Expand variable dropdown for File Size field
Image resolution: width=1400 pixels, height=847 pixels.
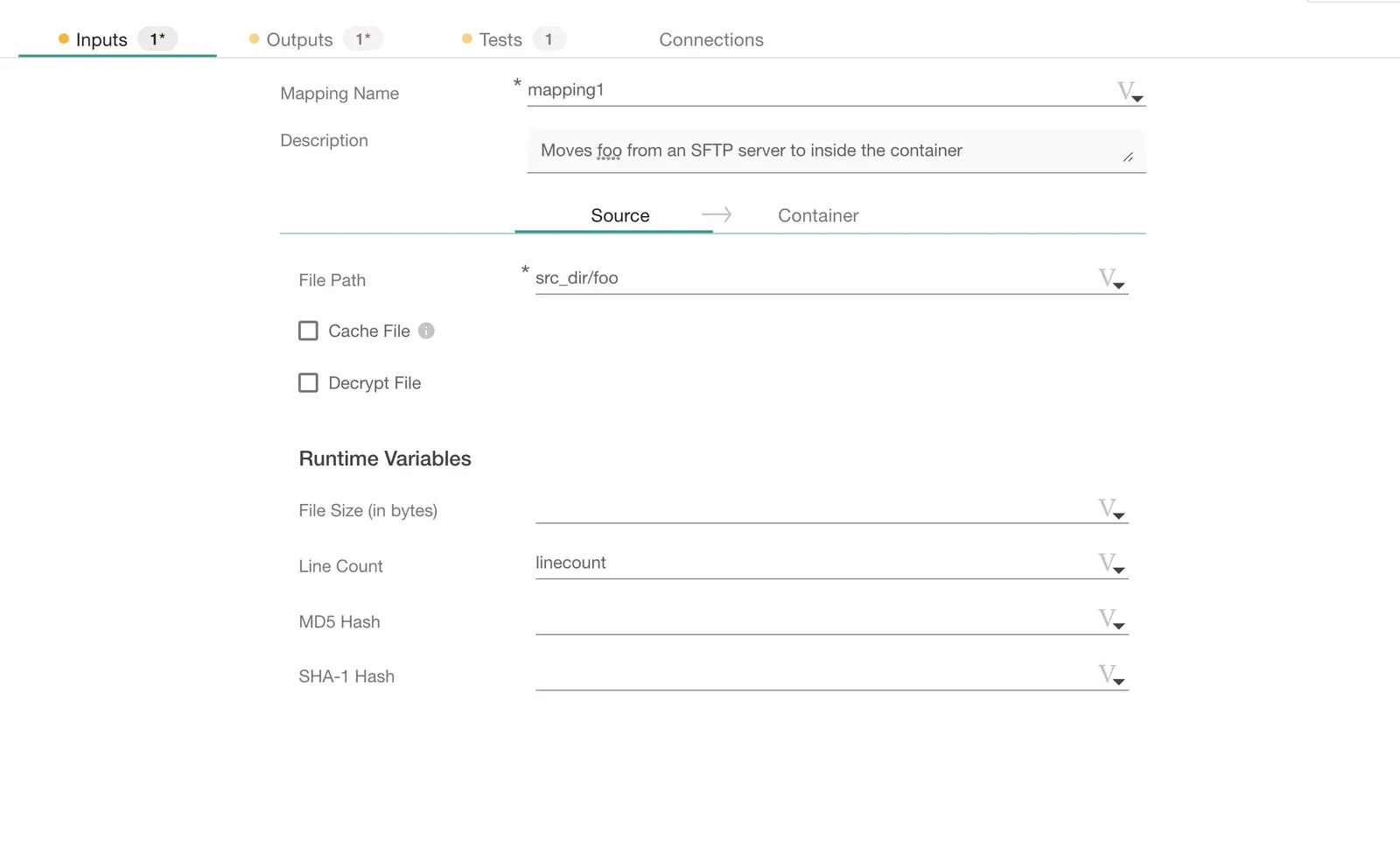tap(1111, 509)
